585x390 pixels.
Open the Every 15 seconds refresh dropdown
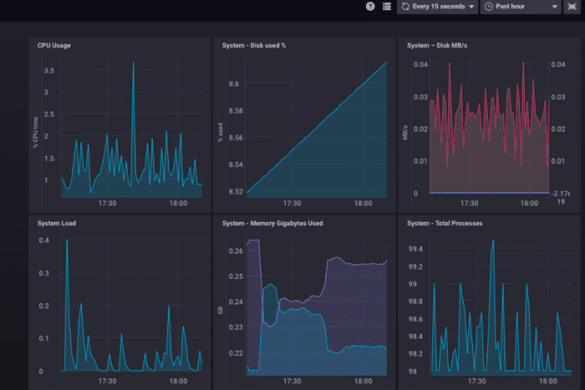pyautogui.click(x=437, y=6)
